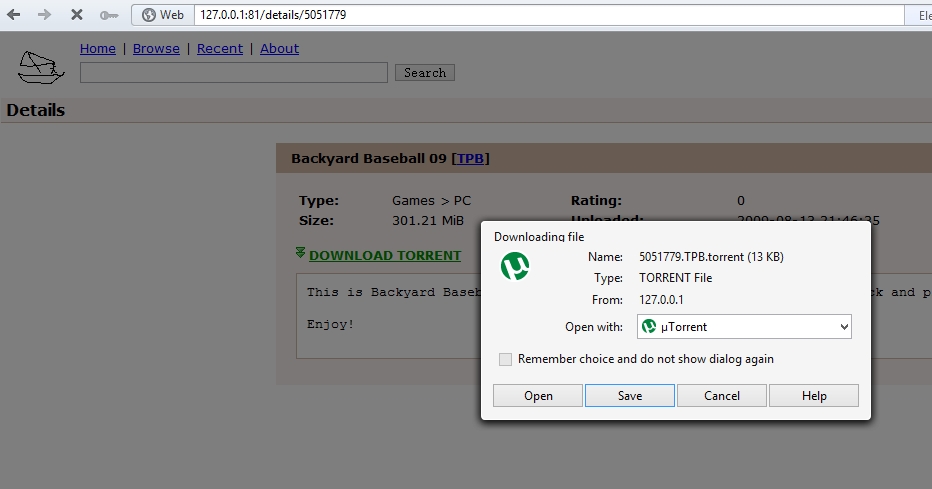Click the Save button in dialog

pyautogui.click(x=630, y=396)
